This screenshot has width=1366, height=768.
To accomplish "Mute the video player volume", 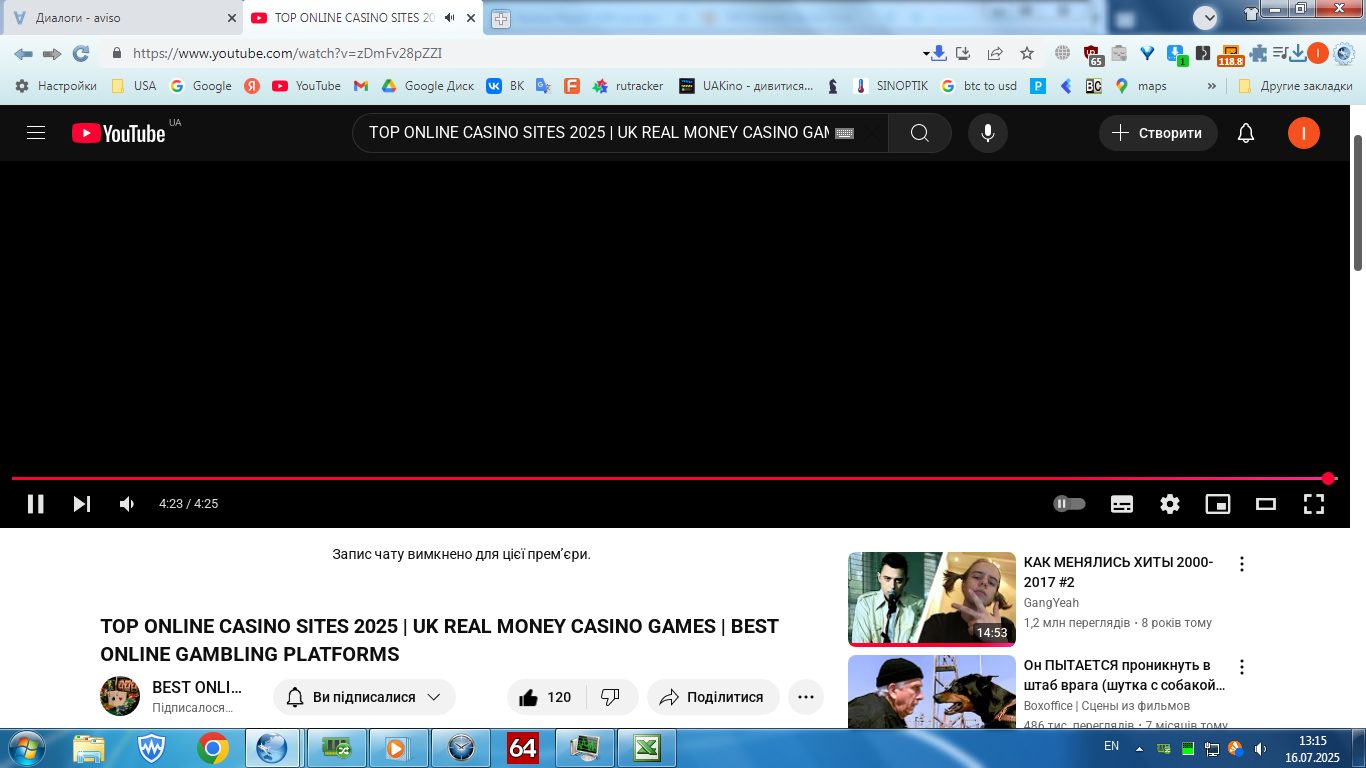I will [127, 504].
